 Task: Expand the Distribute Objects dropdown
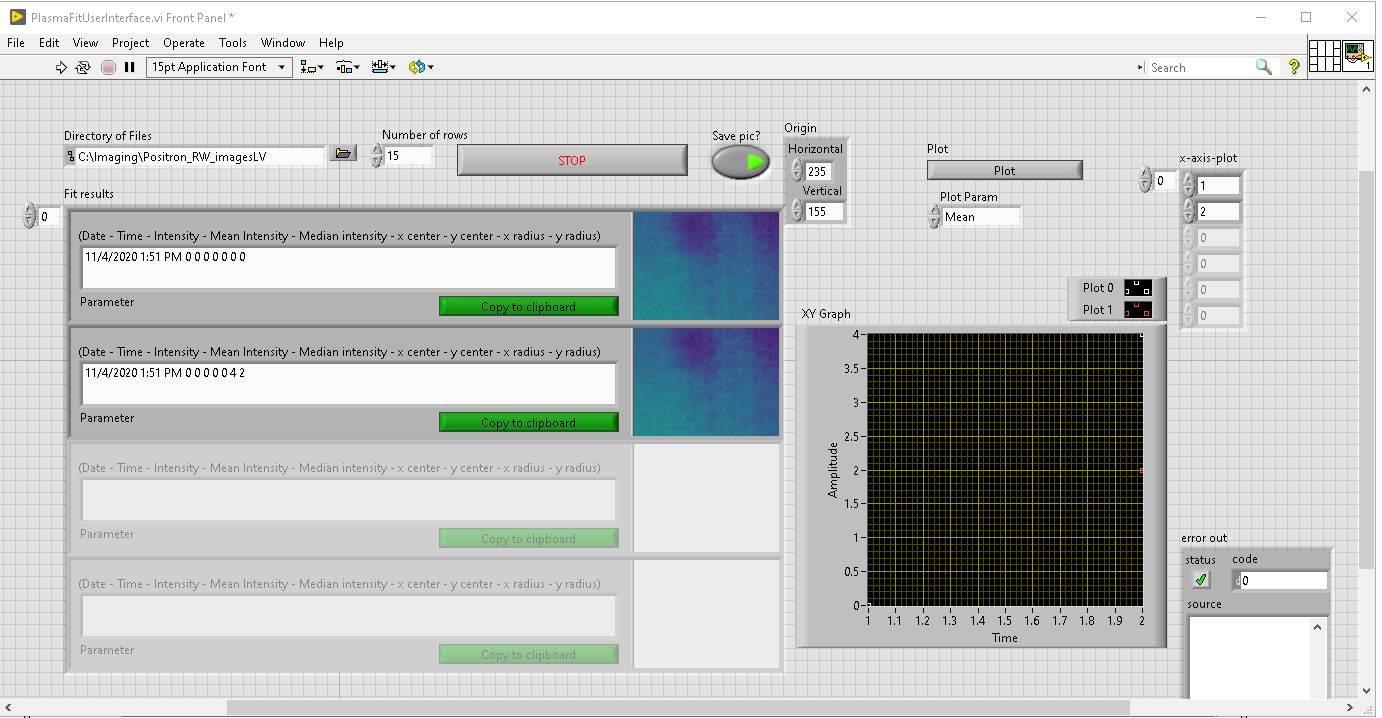point(348,67)
